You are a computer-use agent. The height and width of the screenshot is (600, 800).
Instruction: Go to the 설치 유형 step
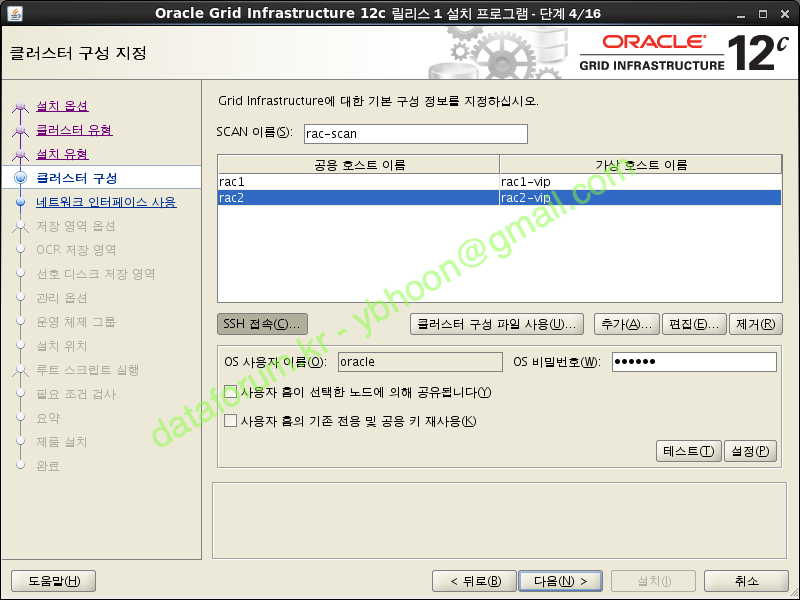(x=62, y=154)
